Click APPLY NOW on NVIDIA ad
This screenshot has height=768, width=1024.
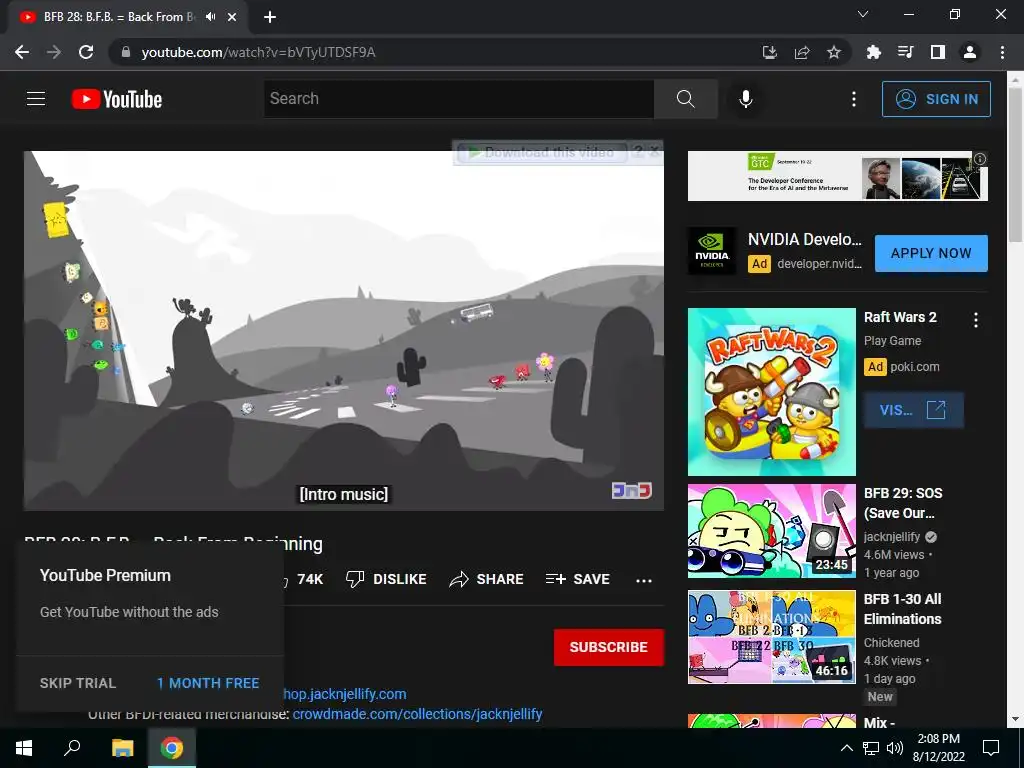pyautogui.click(x=931, y=253)
